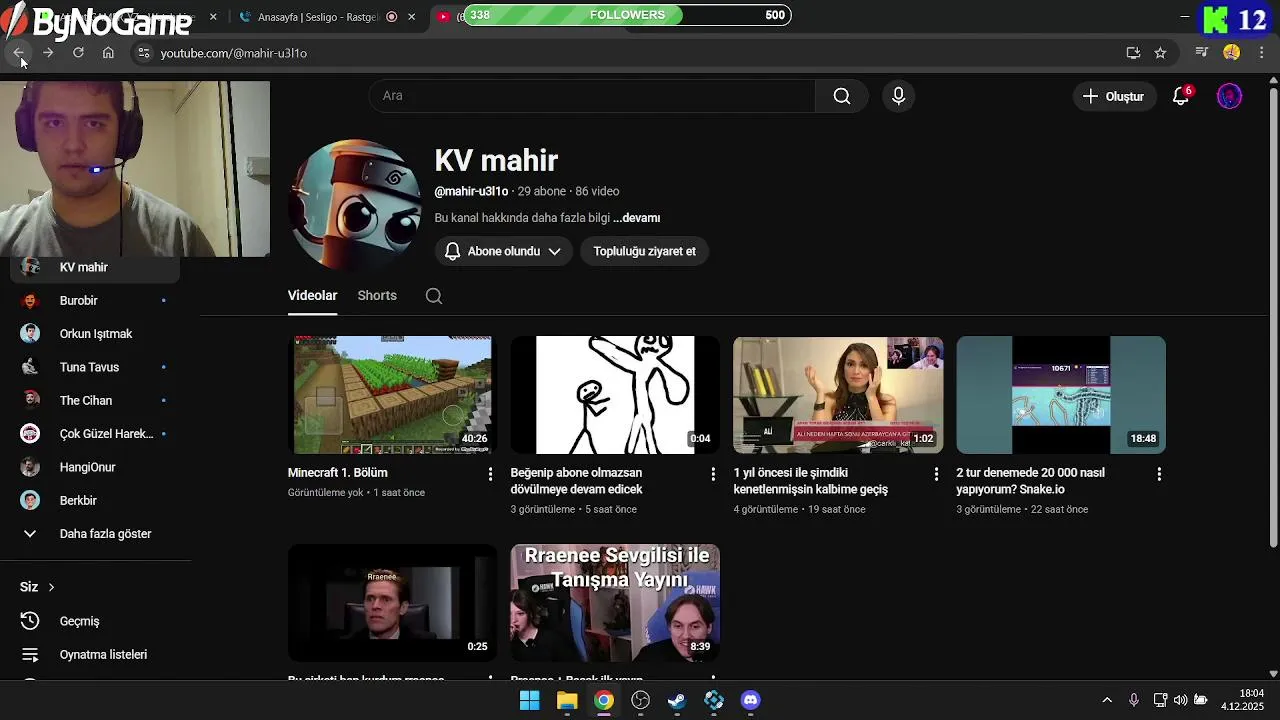Screen dimensions: 1280x720
Task: Close the Anasayfa Sesligo tab
Action: pyautogui.click(x=411, y=17)
